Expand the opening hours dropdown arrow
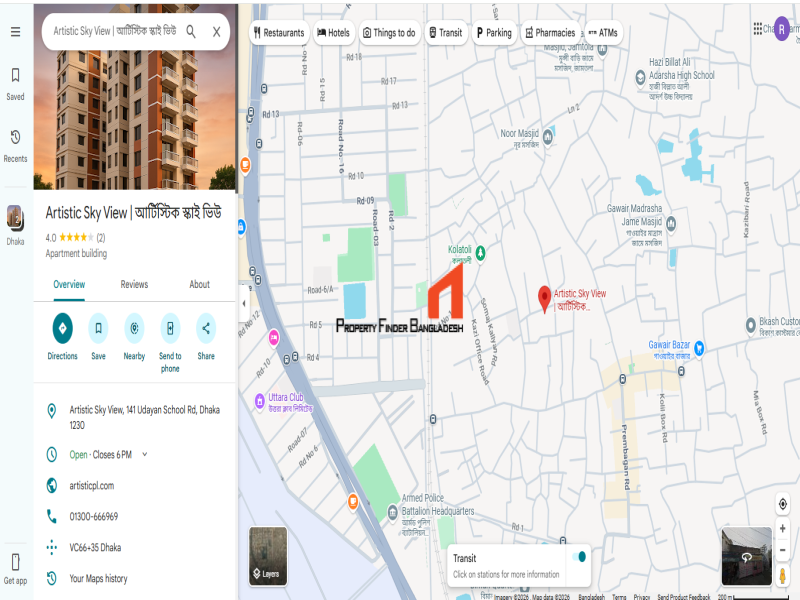Image resolution: width=800 pixels, height=600 pixels. pos(144,454)
